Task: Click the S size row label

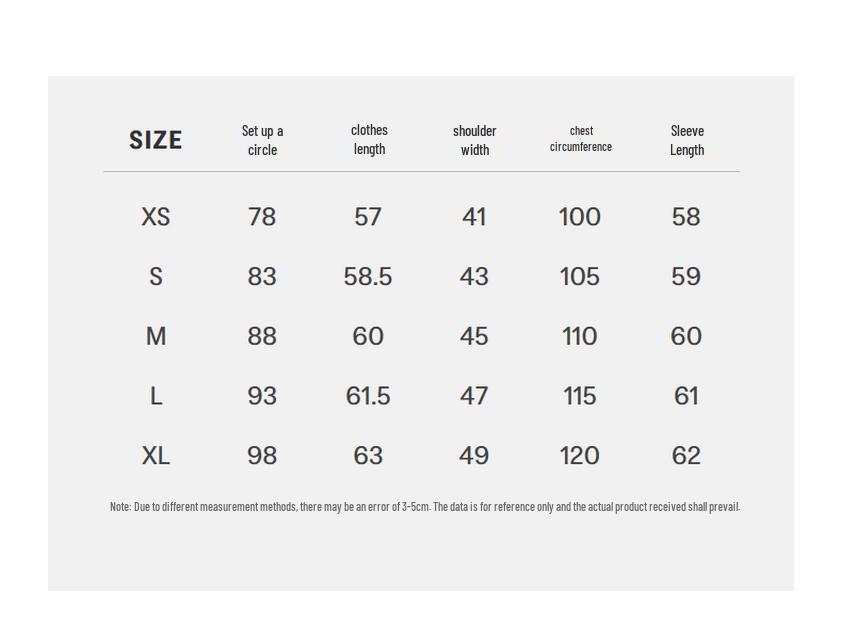Action: point(156,277)
